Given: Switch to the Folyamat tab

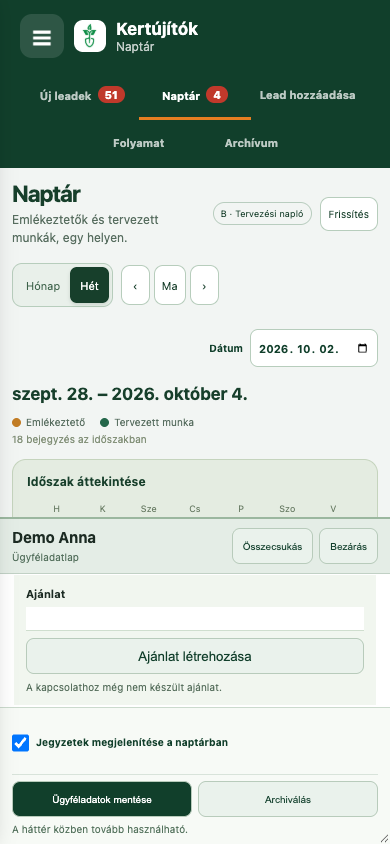Looking at the screenshot, I should pos(139,143).
